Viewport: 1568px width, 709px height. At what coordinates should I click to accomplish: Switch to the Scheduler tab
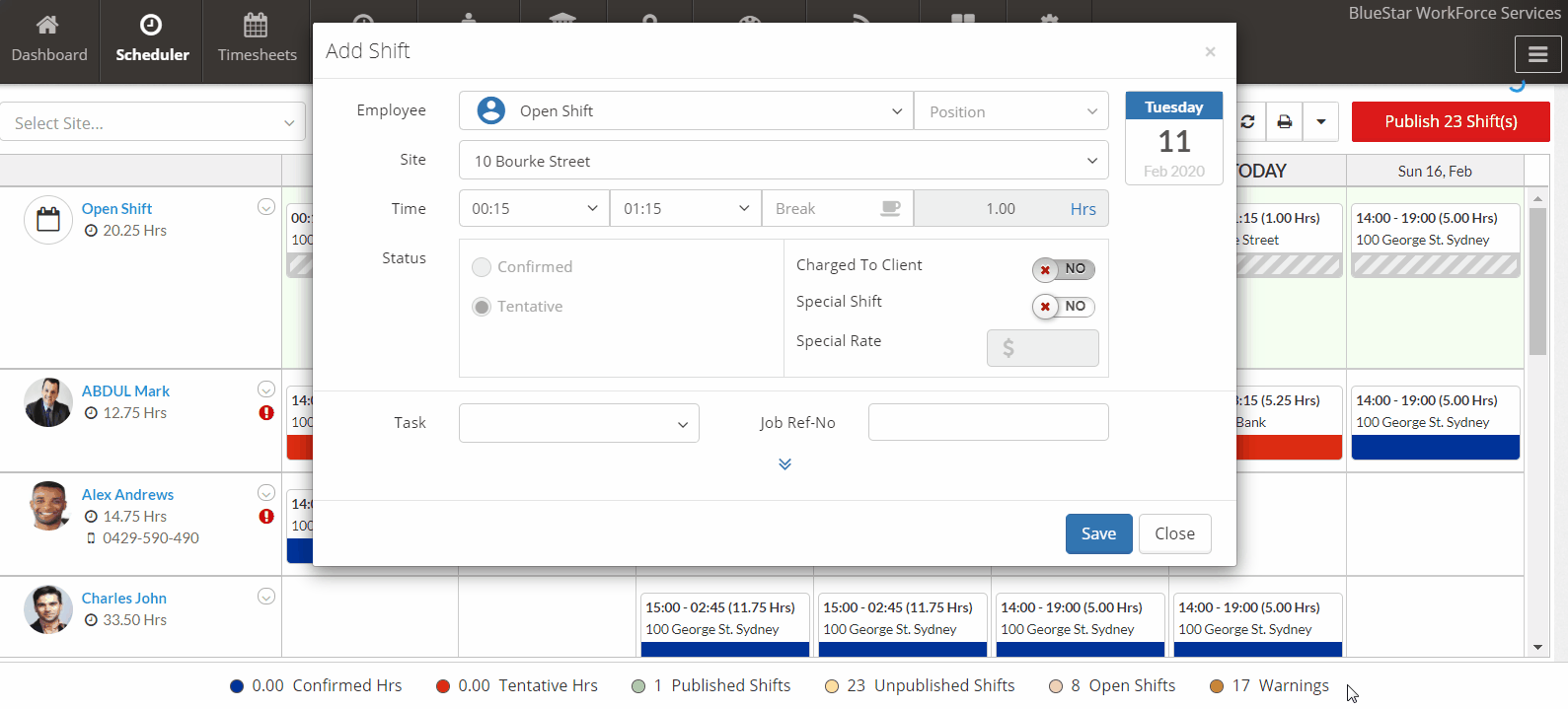tap(152, 41)
